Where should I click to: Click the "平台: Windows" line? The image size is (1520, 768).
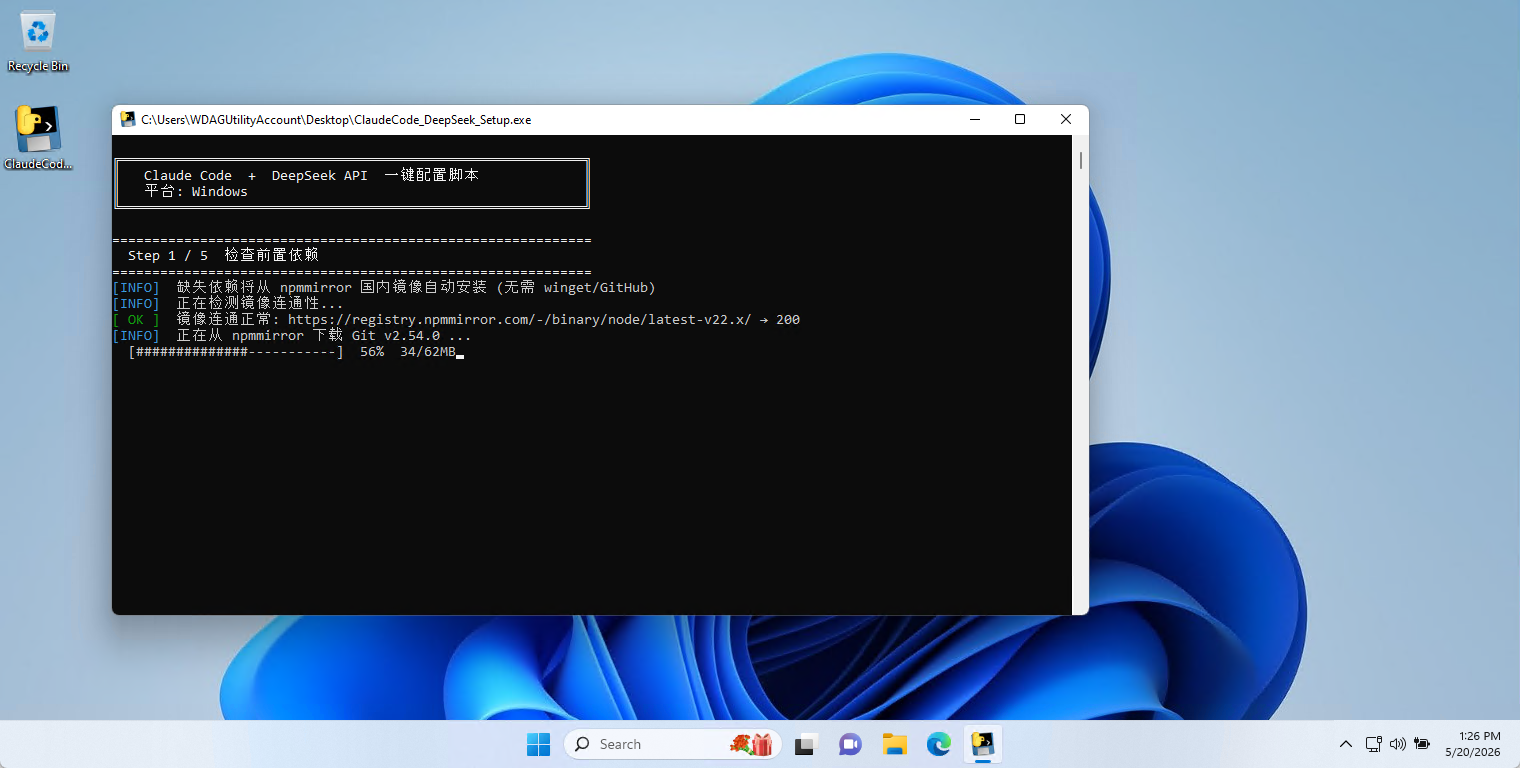click(196, 192)
